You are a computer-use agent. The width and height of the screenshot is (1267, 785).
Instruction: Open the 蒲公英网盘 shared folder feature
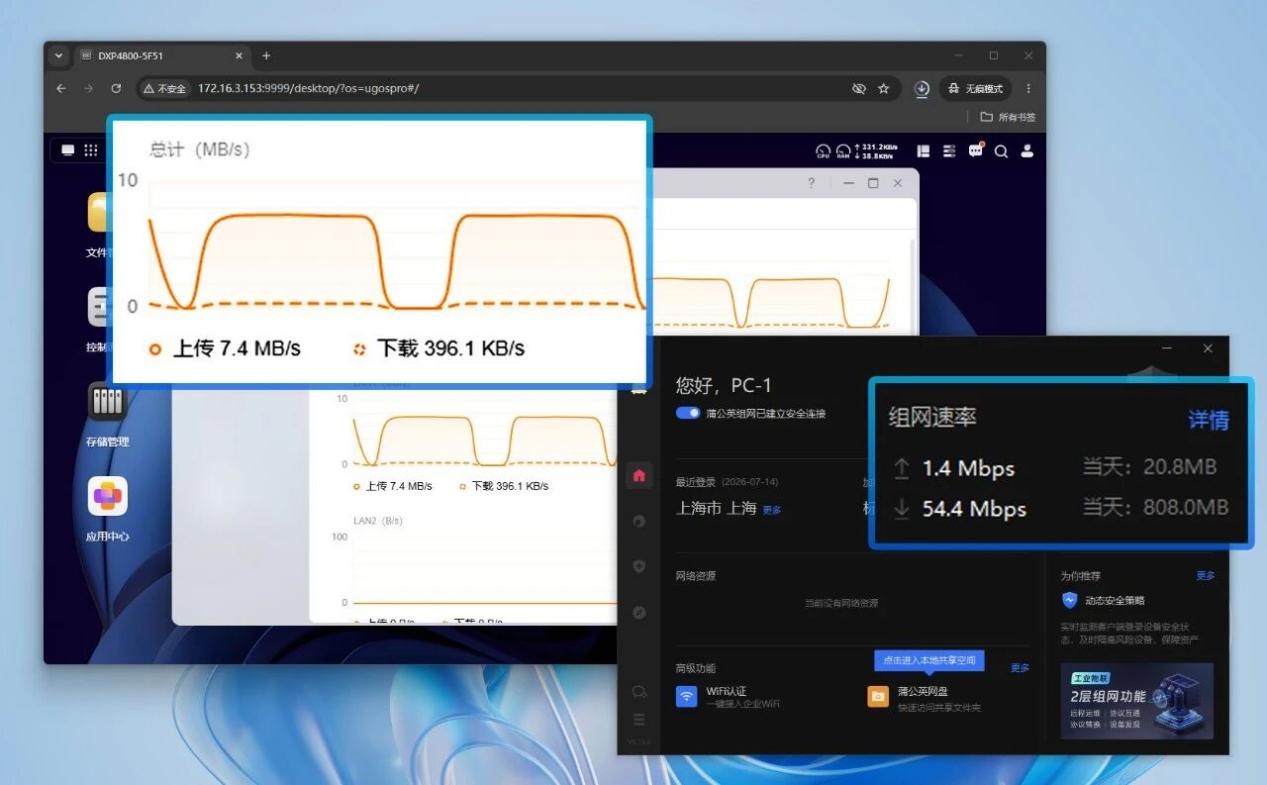pyautogui.click(x=924, y=698)
